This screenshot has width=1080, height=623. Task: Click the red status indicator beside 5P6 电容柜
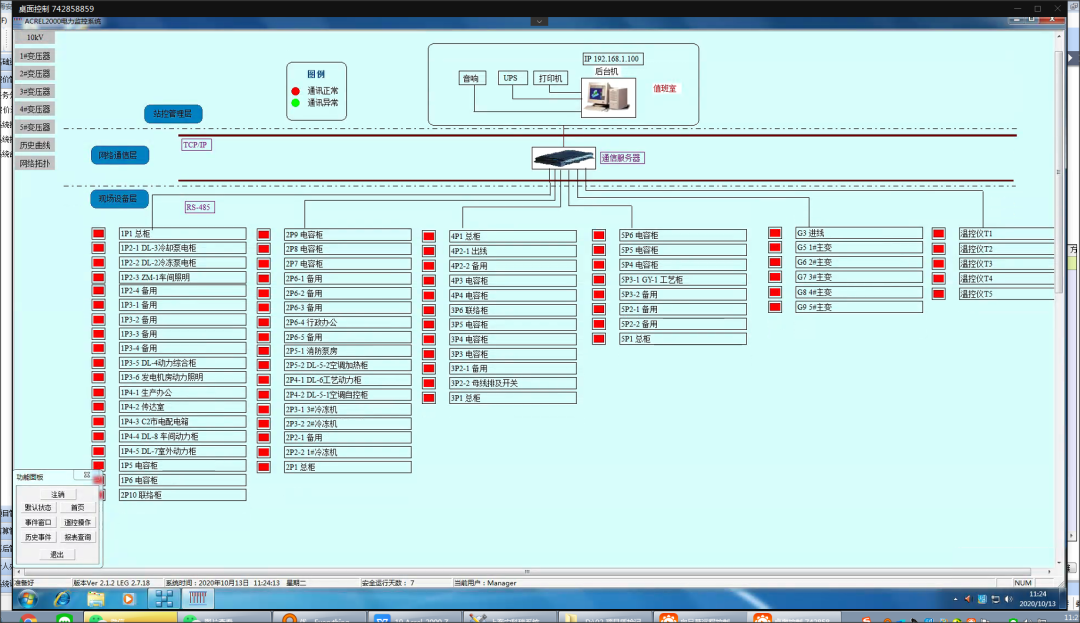[599, 234]
